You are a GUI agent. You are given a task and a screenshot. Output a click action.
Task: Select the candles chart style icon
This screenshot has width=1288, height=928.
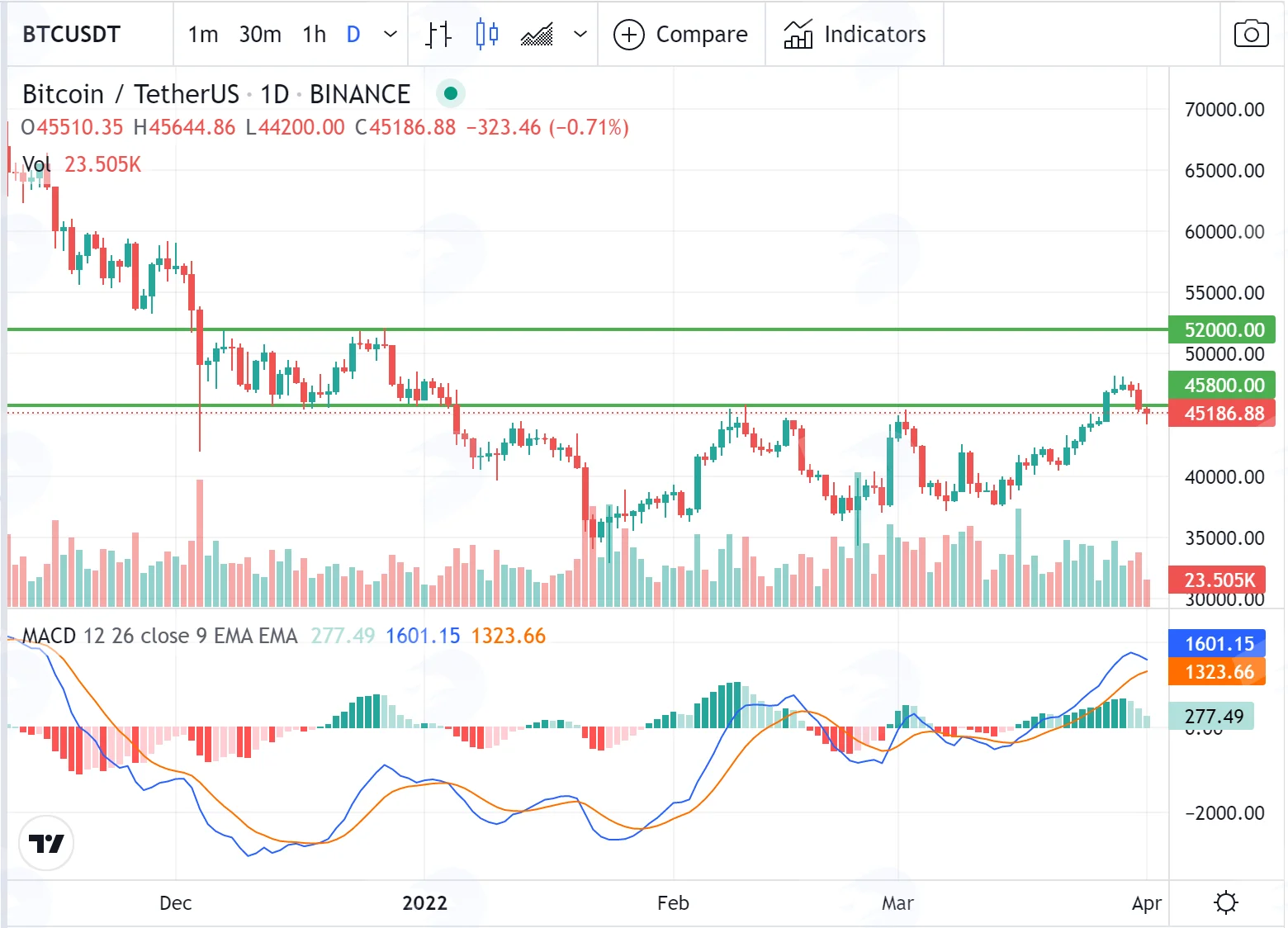pyautogui.click(x=487, y=34)
